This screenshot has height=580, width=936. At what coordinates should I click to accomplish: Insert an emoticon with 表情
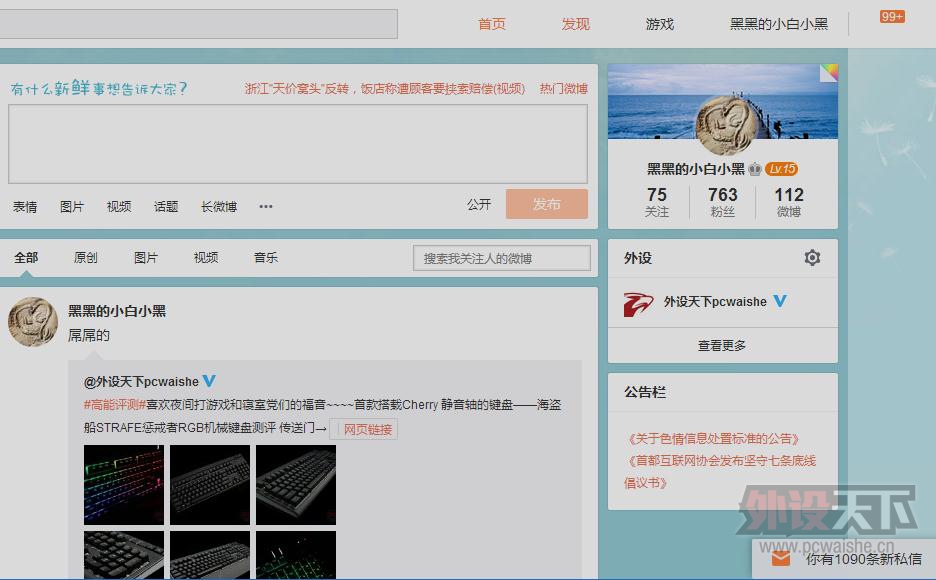click(25, 206)
